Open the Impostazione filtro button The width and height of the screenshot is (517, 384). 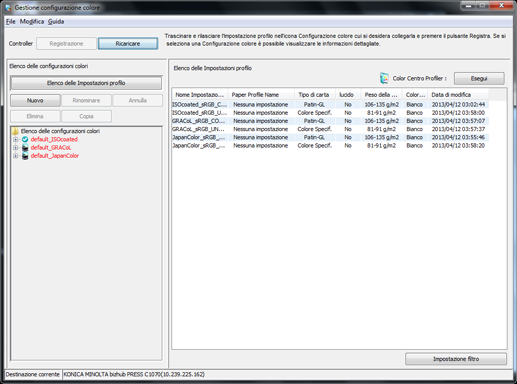(x=456, y=359)
